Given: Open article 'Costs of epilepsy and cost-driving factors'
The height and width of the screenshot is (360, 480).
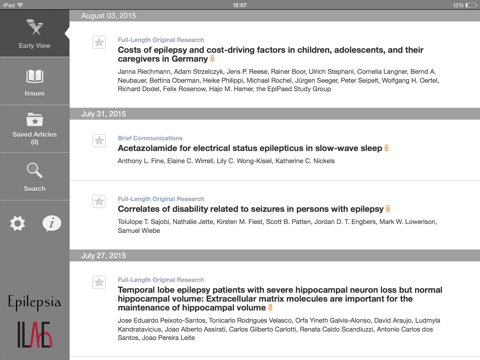Looking at the screenshot, I should (x=270, y=54).
